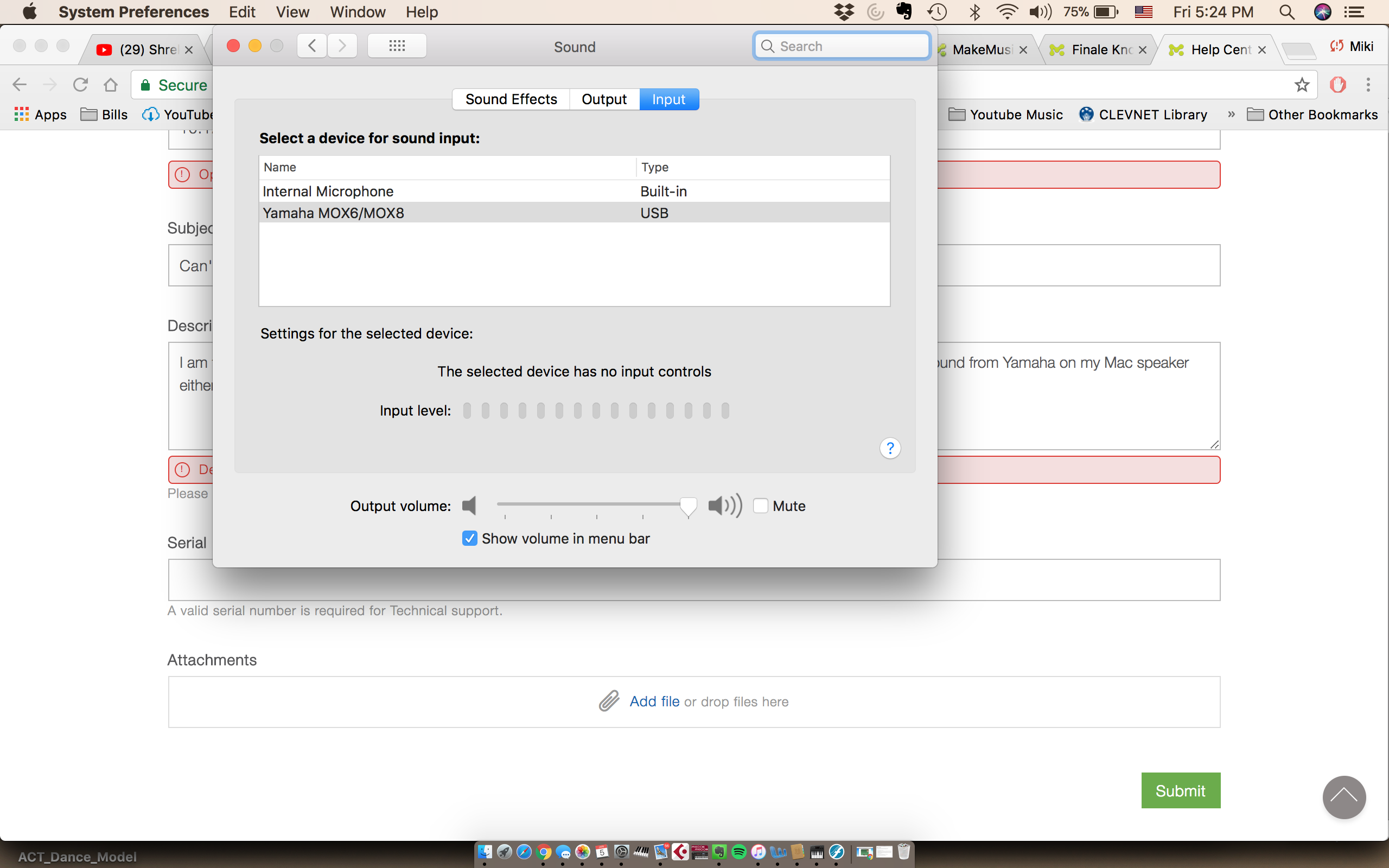Open the Dropbox menu bar icon
Viewport: 1389px width, 868px height.
[844, 11]
